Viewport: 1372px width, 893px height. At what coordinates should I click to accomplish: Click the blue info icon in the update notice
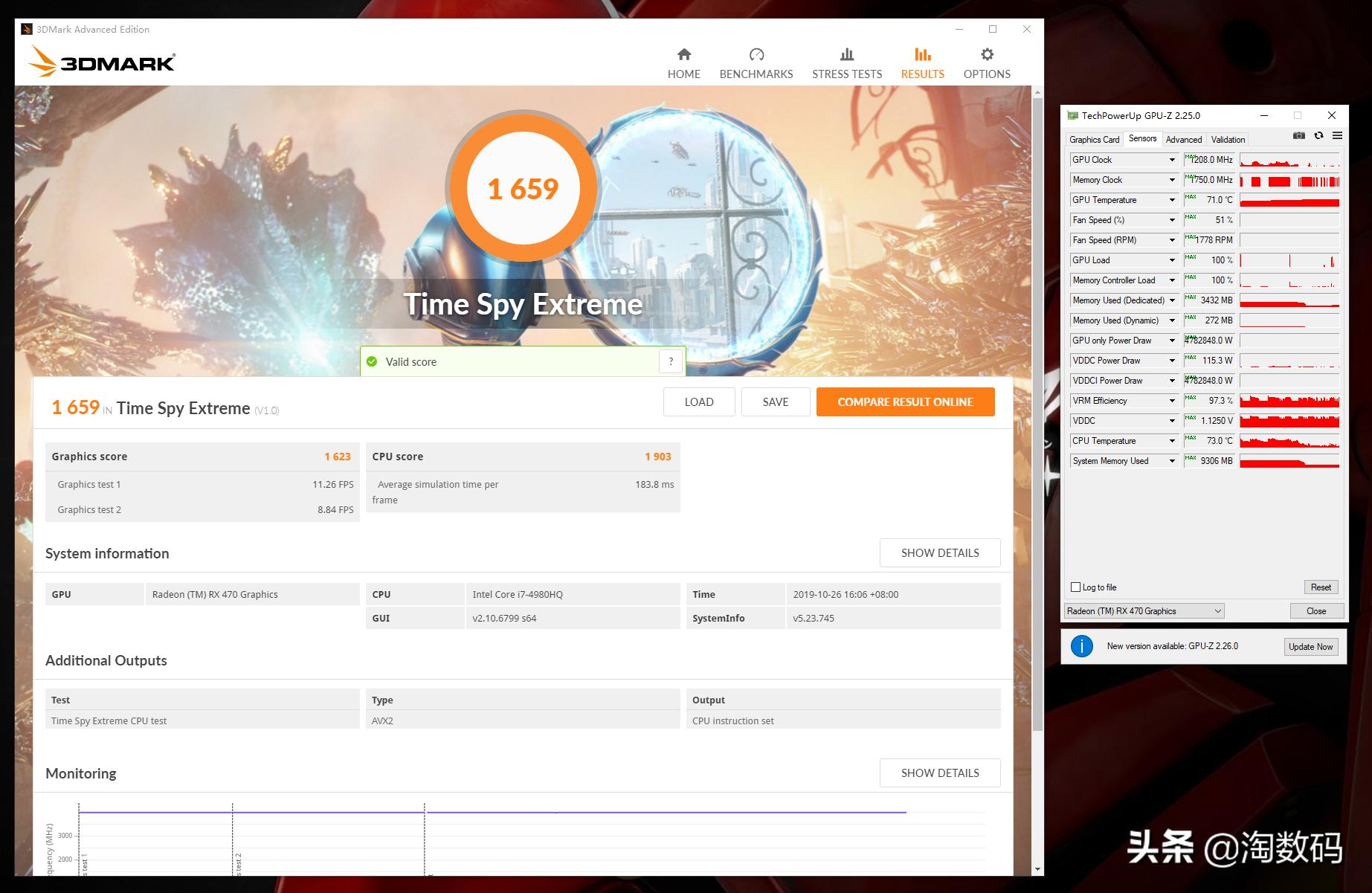click(1081, 646)
